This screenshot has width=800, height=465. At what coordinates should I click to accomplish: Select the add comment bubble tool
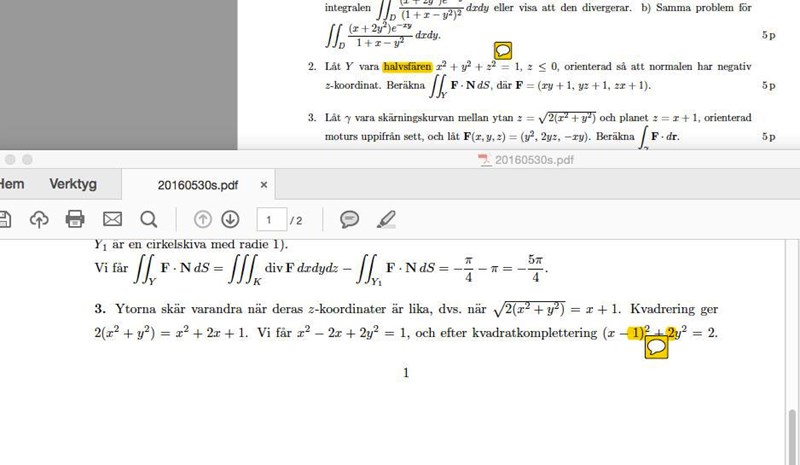349,219
